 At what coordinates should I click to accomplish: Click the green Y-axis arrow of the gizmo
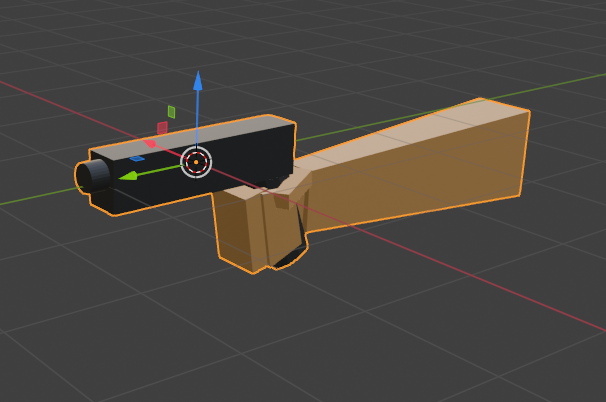pos(128,176)
